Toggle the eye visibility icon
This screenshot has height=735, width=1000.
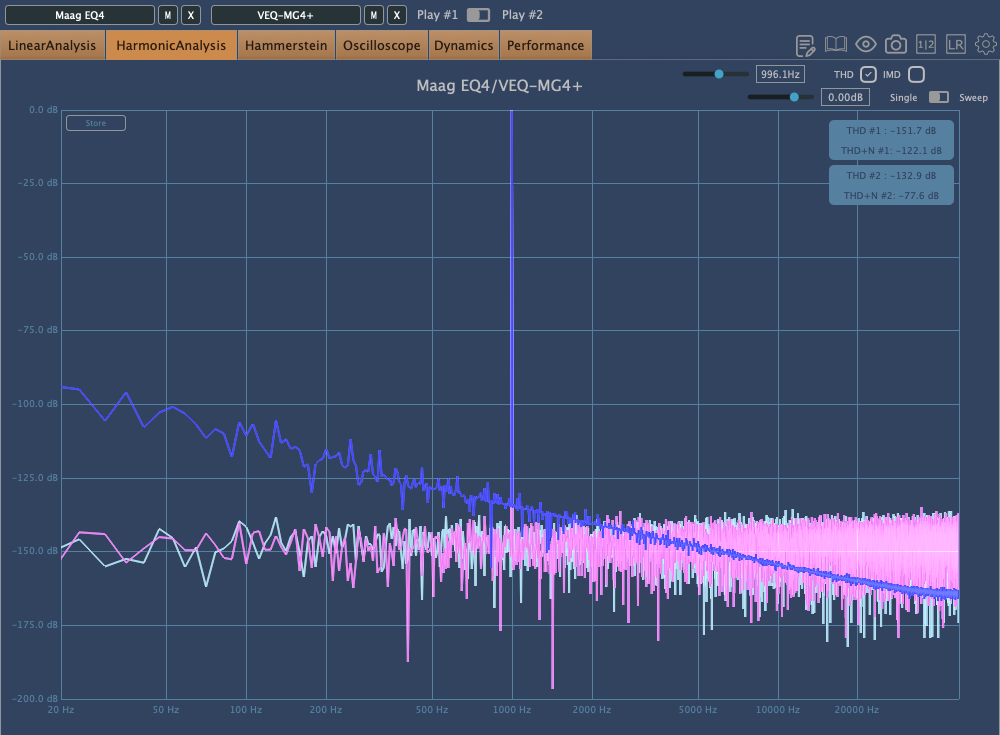pyautogui.click(x=865, y=44)
